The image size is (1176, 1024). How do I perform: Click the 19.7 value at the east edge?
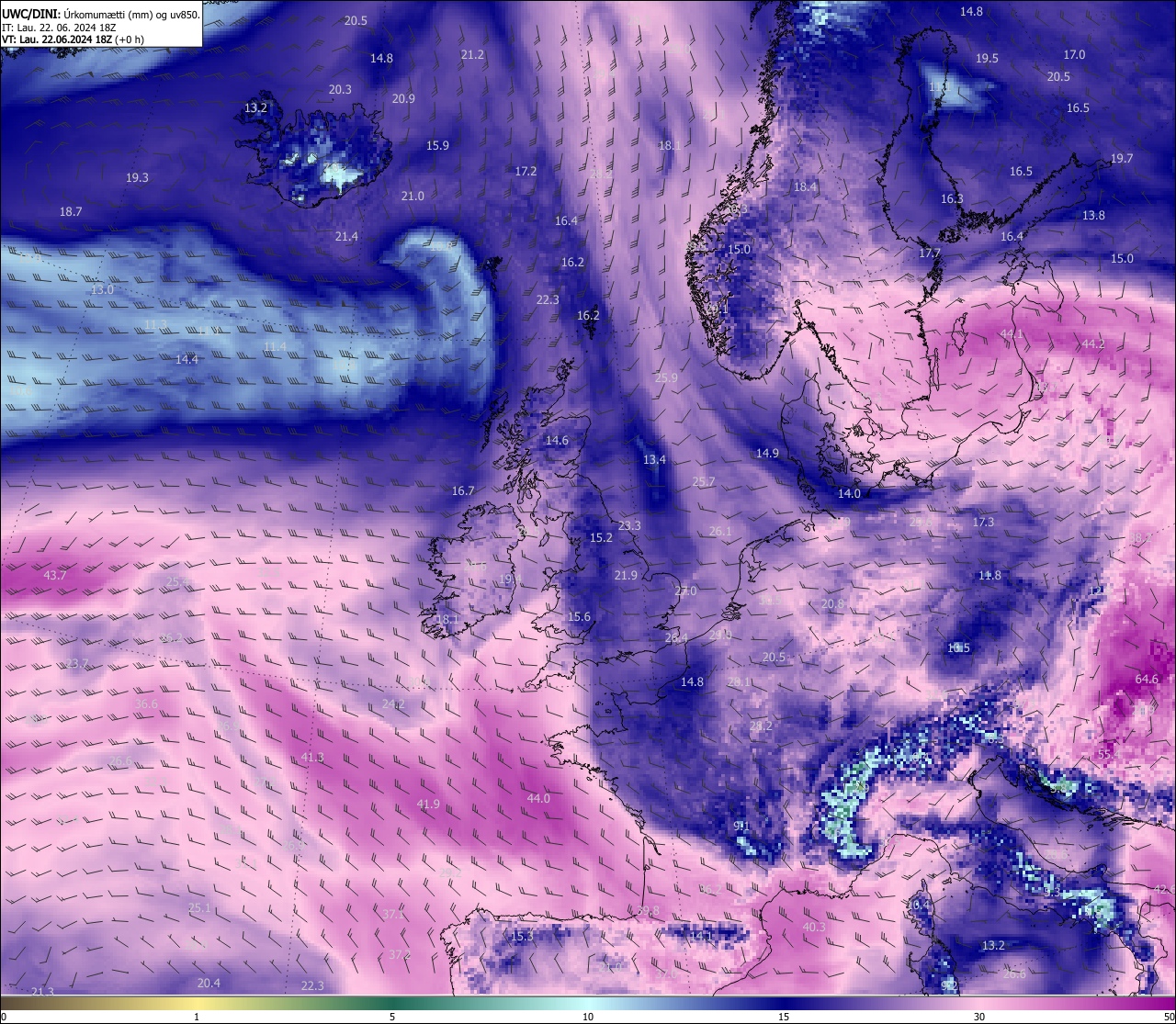coord(1122,159)
